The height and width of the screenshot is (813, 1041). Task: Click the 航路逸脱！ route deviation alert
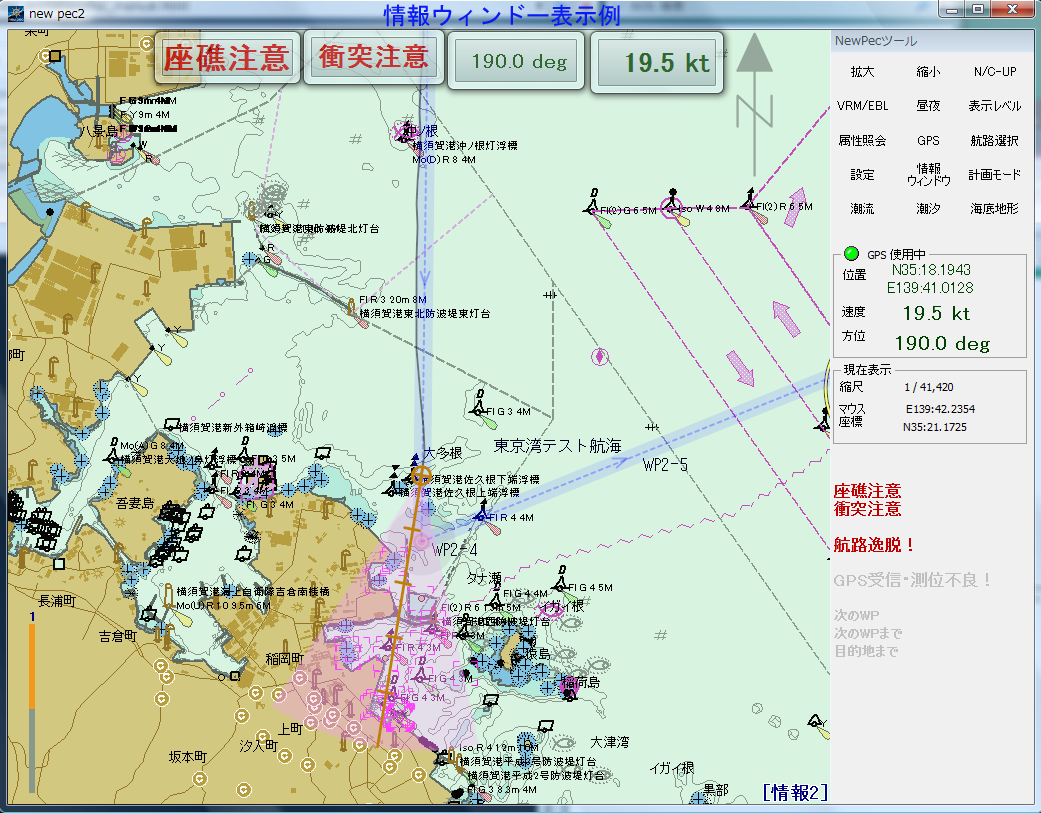874,545
